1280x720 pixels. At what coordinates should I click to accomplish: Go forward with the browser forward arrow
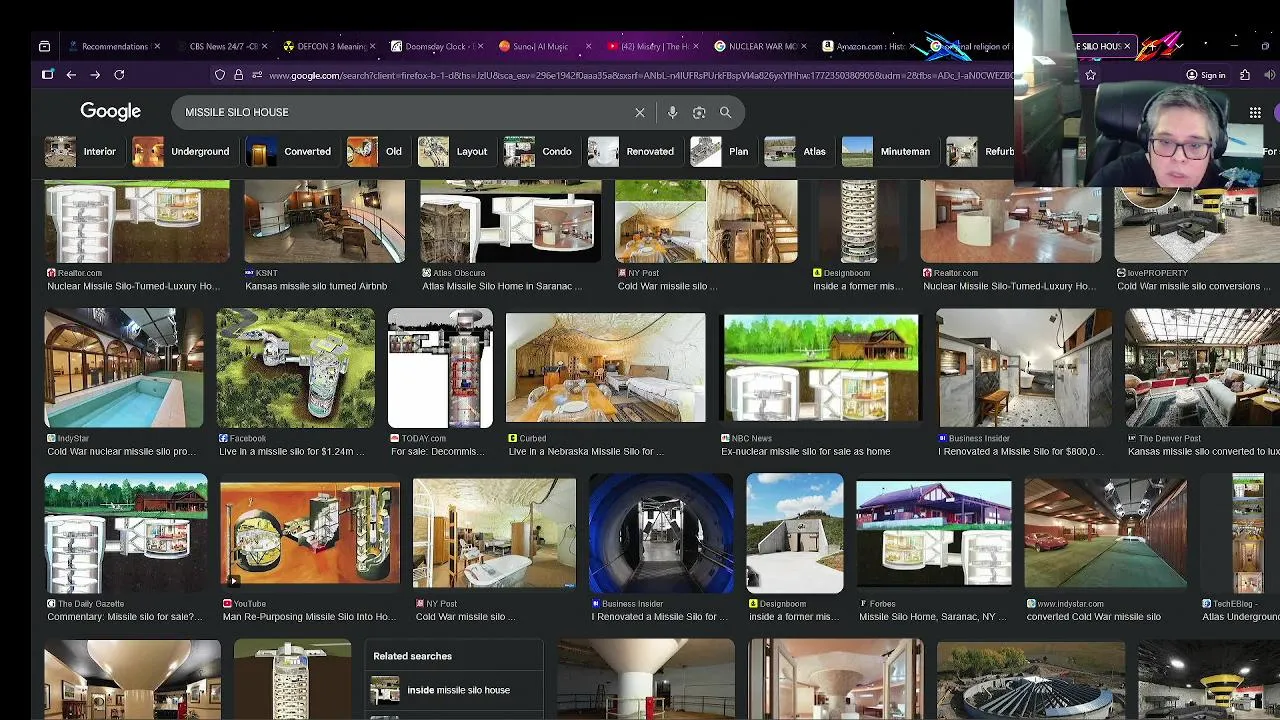[x=95, y=75]
